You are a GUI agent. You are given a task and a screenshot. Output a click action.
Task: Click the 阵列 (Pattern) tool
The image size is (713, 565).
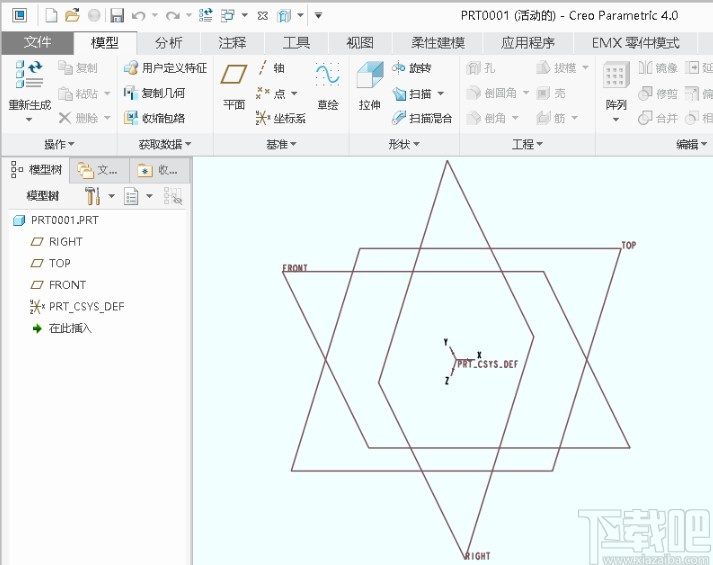(x=616, y=86)
